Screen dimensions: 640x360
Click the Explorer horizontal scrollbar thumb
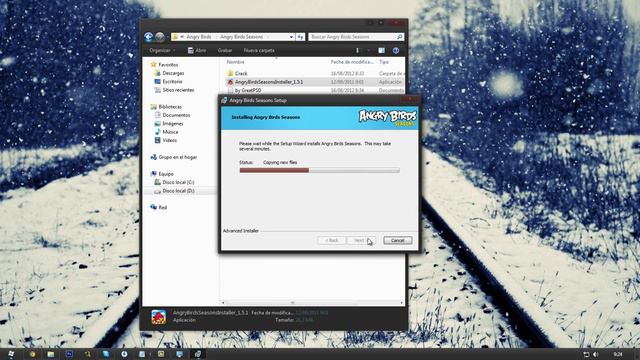click(292, 303)
